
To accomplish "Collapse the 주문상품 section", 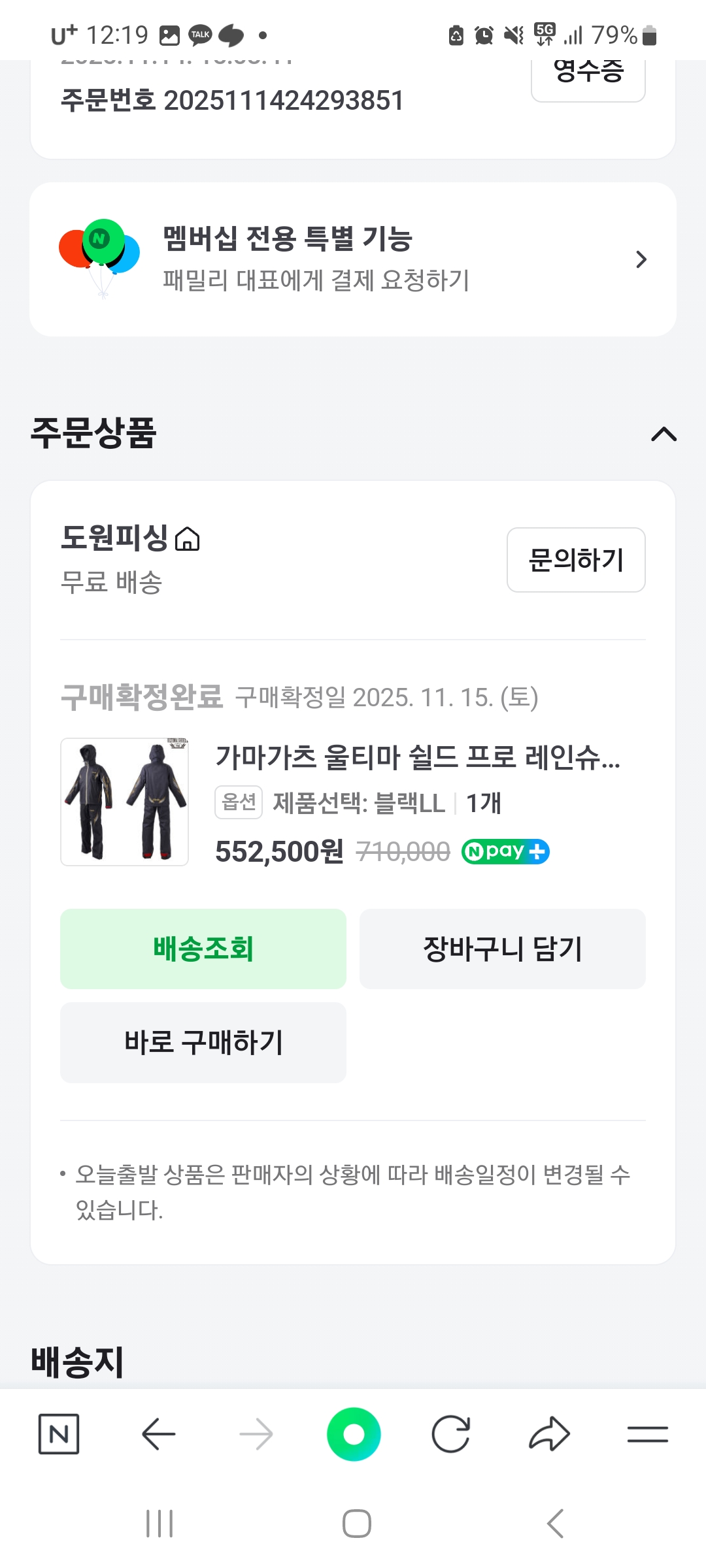I will coord(664,434).
